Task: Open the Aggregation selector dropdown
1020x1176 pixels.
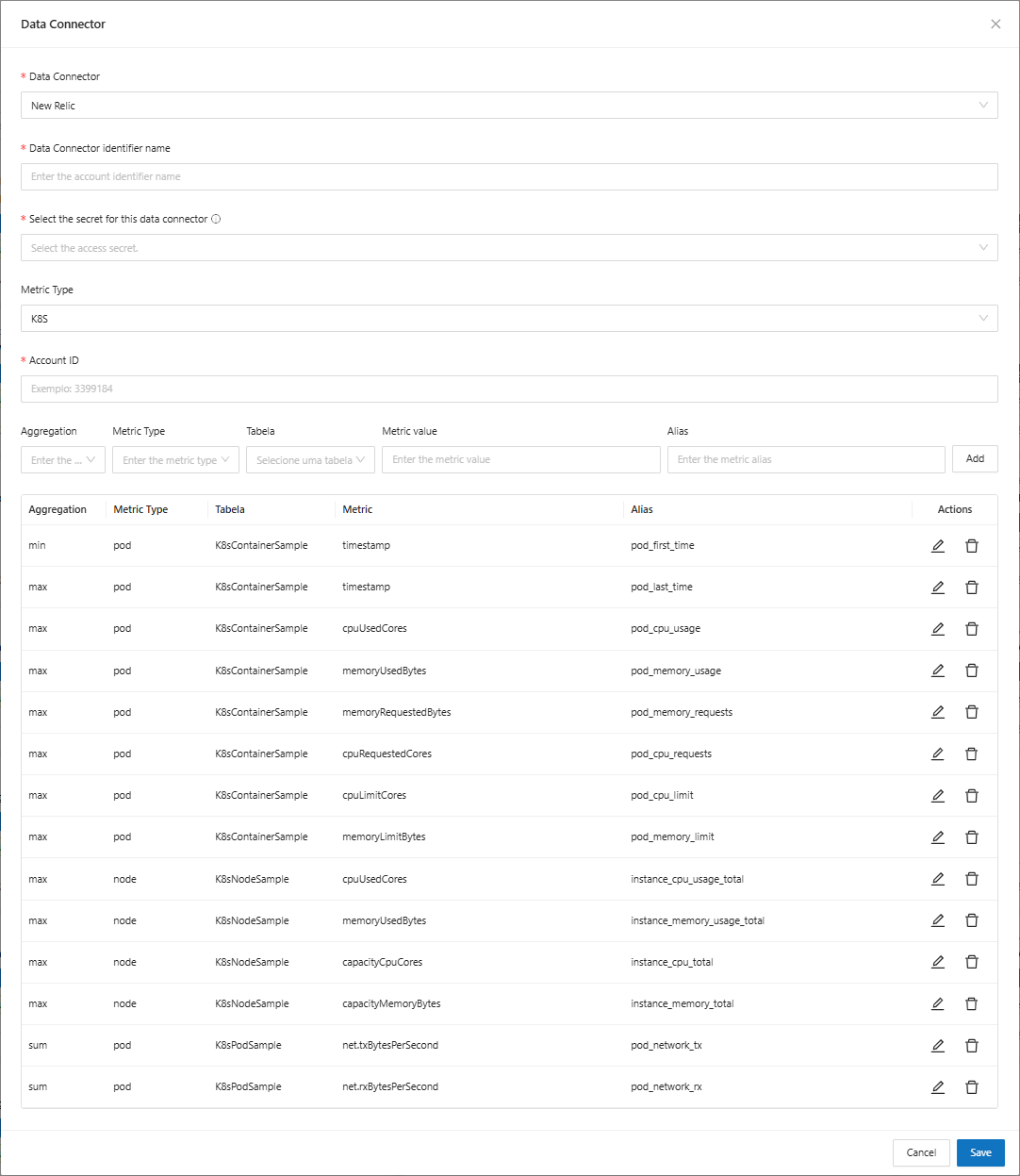Action: tap(62, 460)
